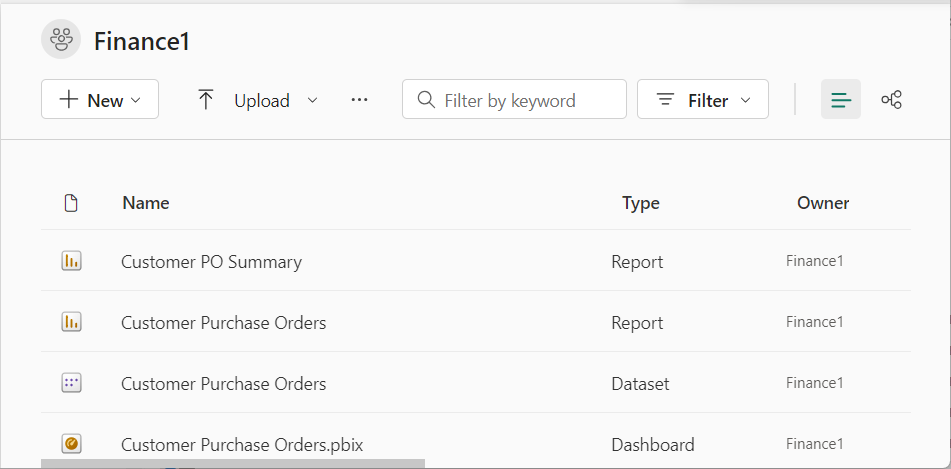The image size is (951, 469).
Task: Click the file type column header icon
Action: tap(71, 203)
